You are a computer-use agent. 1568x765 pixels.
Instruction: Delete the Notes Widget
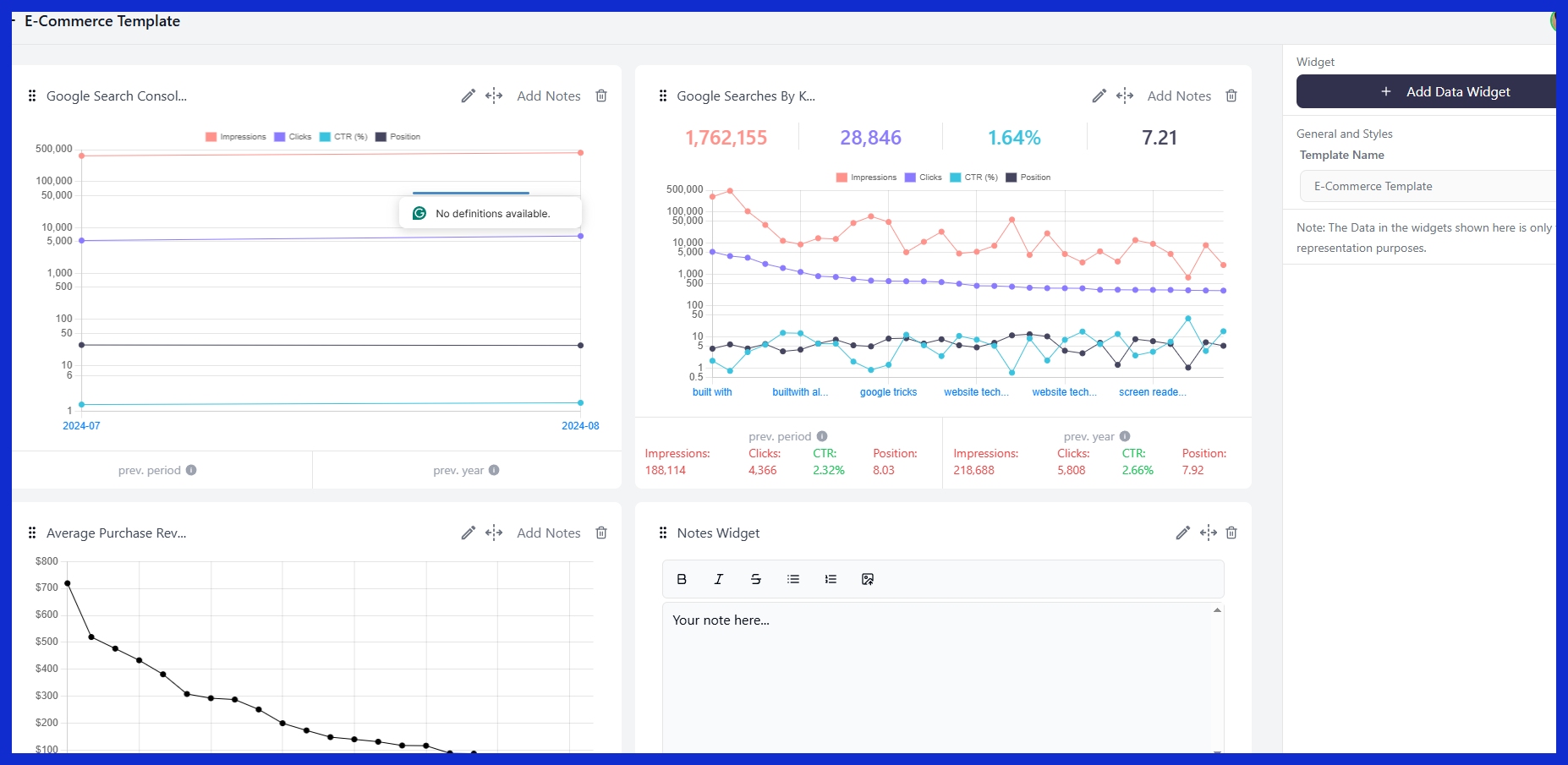click(x=1231, y=533)
